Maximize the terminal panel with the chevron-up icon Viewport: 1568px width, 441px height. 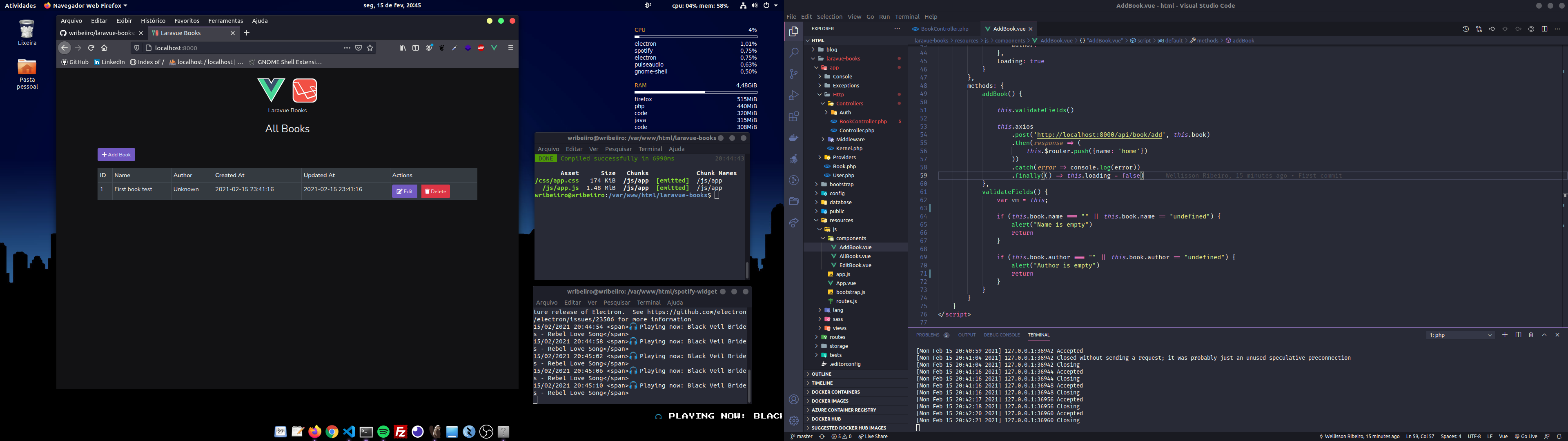pyautogui.click(x=1544, y=335)
